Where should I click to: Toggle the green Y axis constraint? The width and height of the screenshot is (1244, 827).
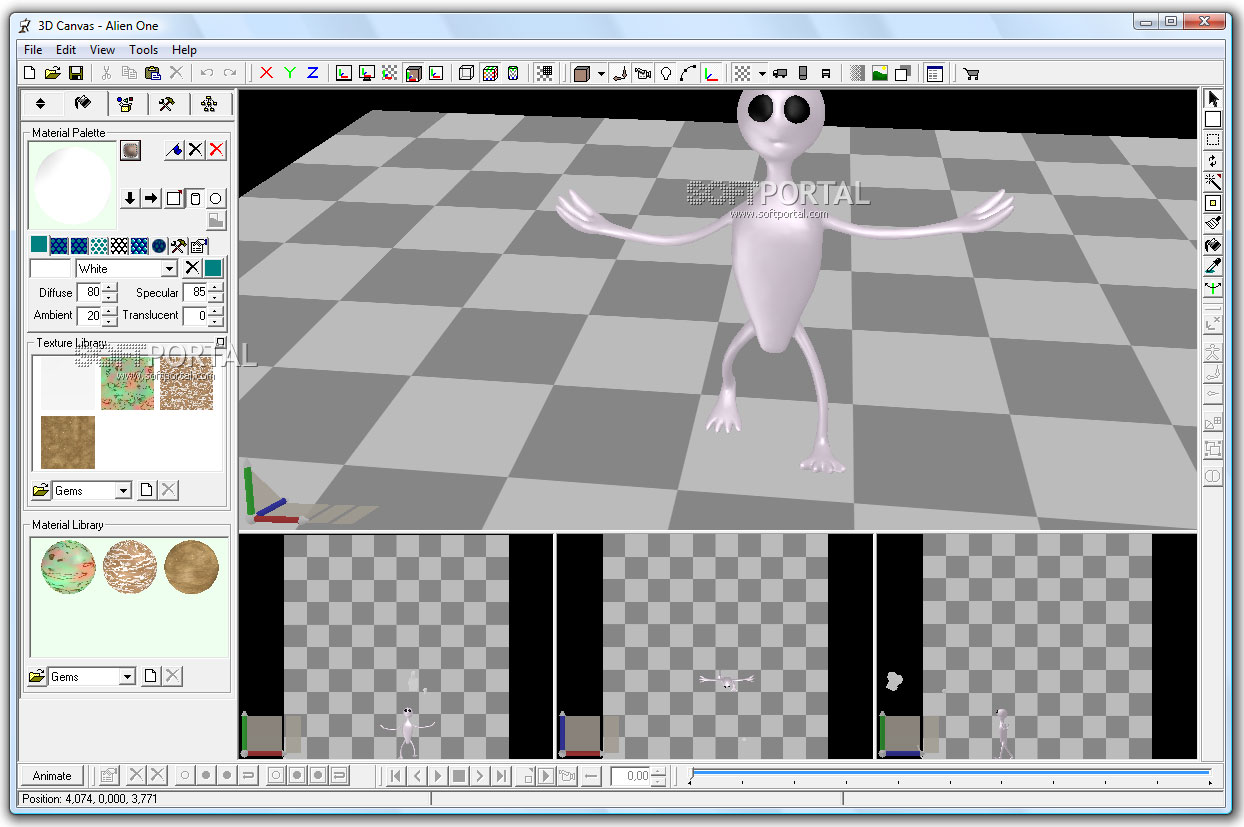(x=290, y=73)
